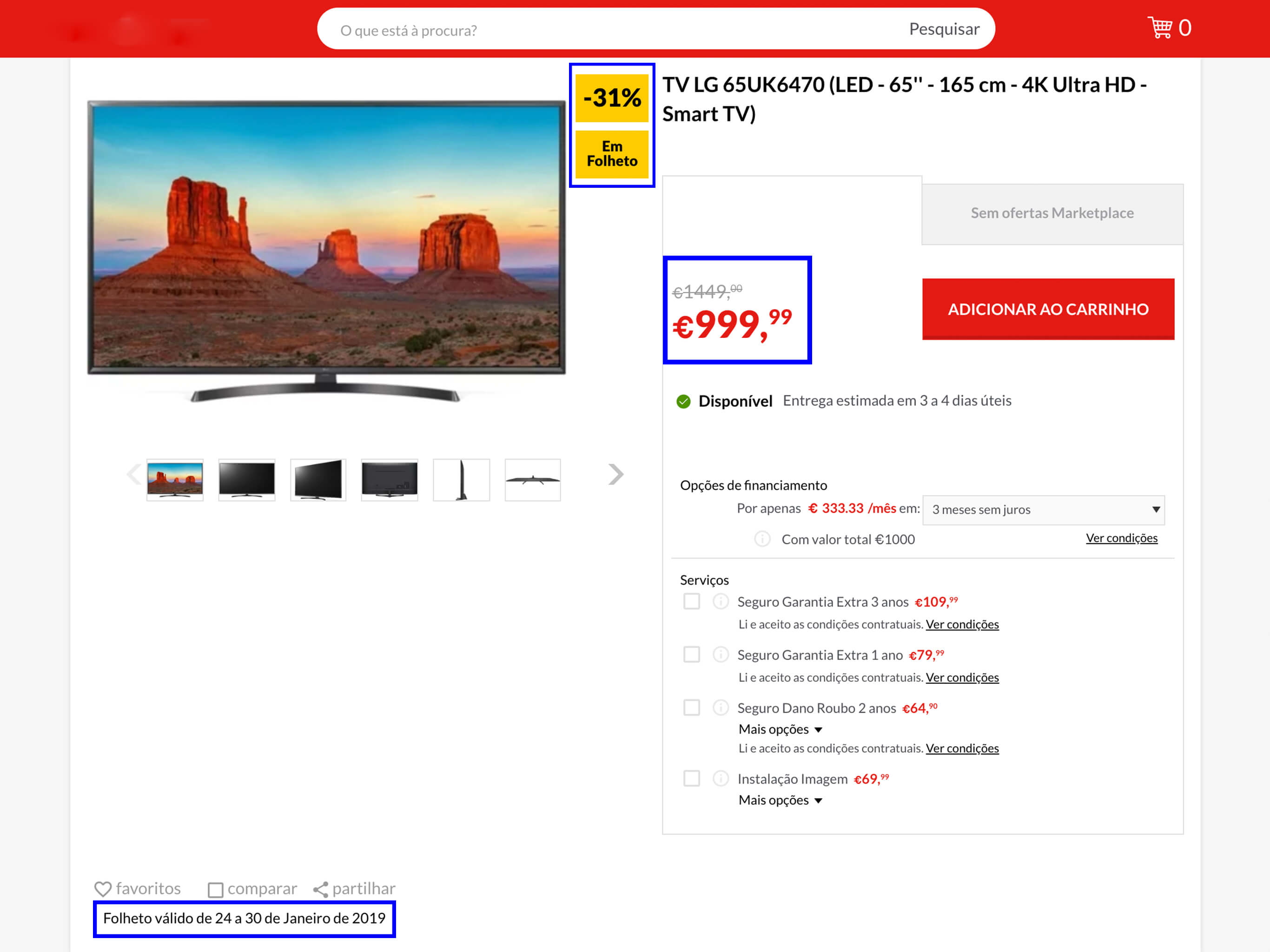Viewport: 1270px width, 952px height.
Task: Tick the comparar checkbox
Action: [215, 890]
